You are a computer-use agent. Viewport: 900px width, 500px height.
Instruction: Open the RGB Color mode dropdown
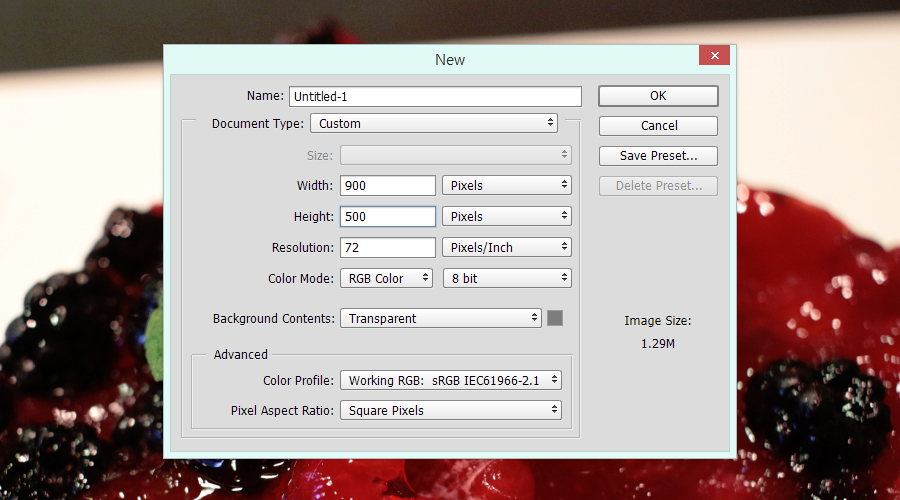tap(386, 279)
